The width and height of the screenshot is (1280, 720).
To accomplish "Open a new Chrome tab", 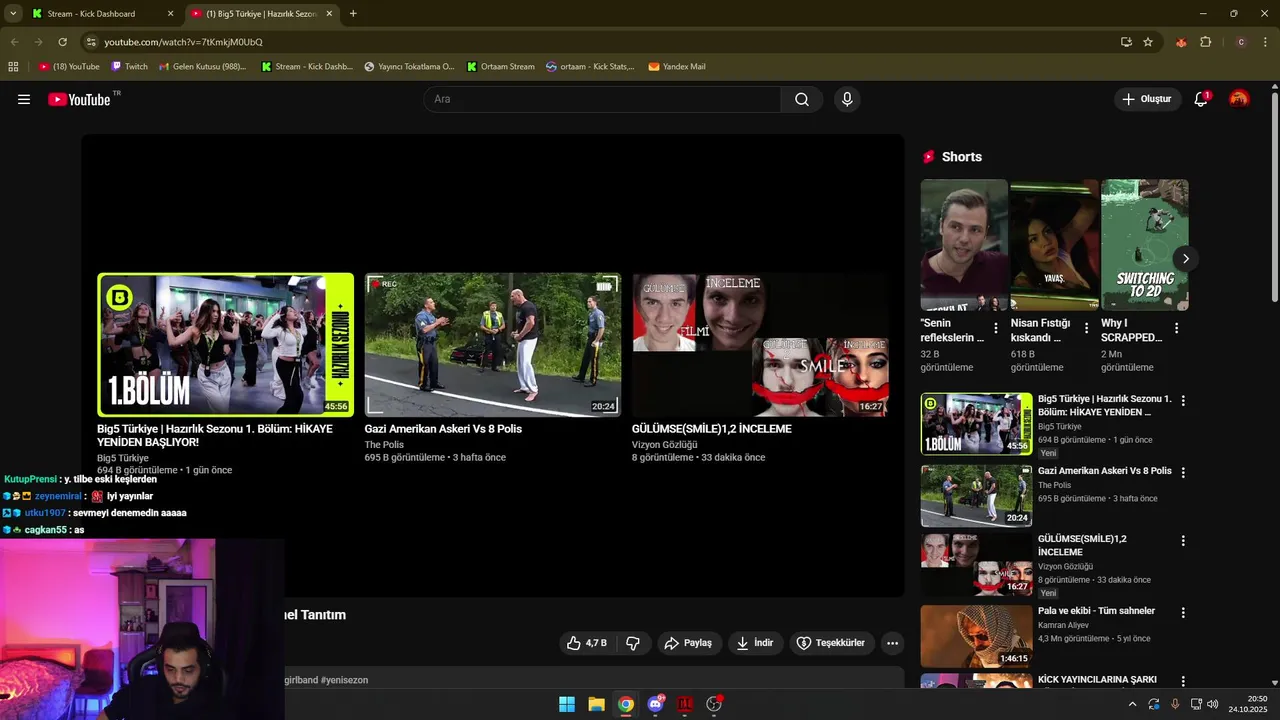I will [x=353, y=14].
